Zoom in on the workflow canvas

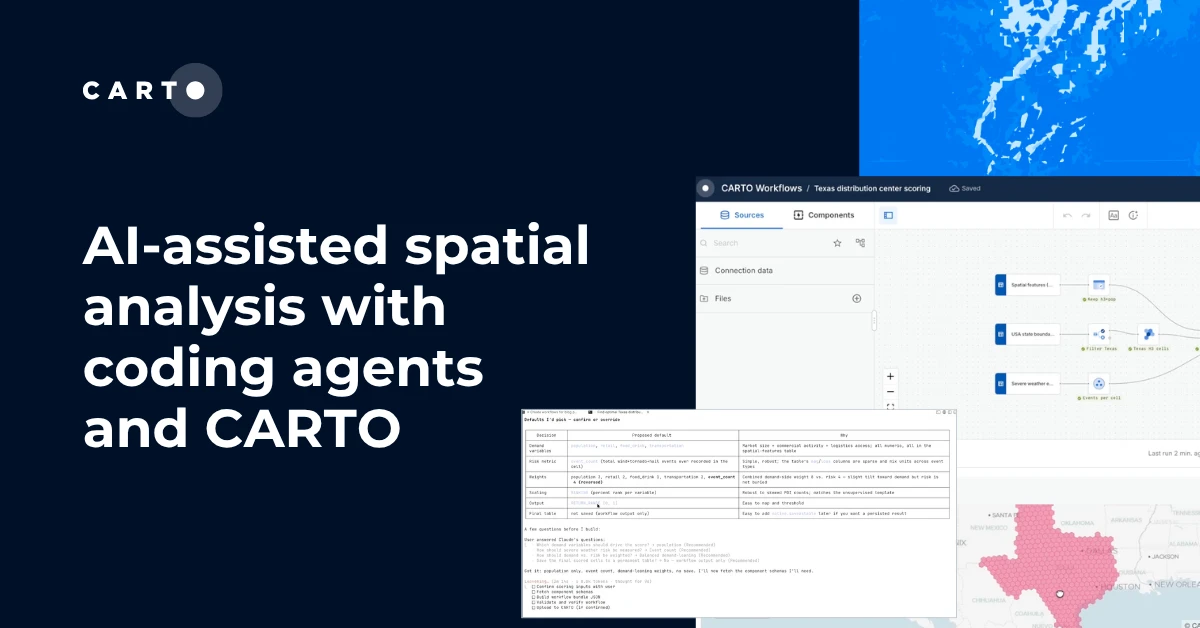click(890, 376)
